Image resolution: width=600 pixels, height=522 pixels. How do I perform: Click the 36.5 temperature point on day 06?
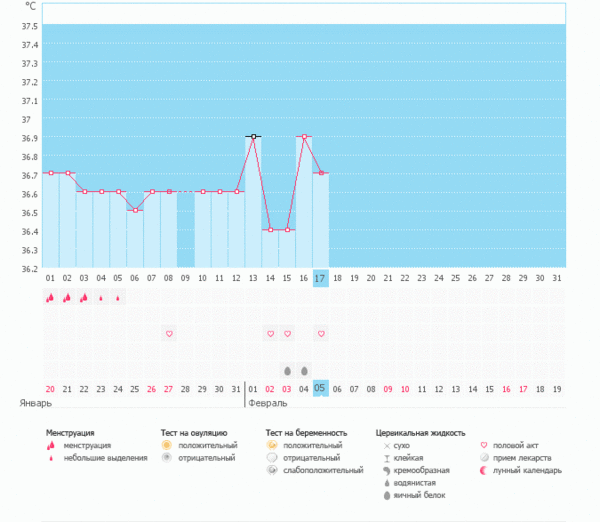click(135, 210)
